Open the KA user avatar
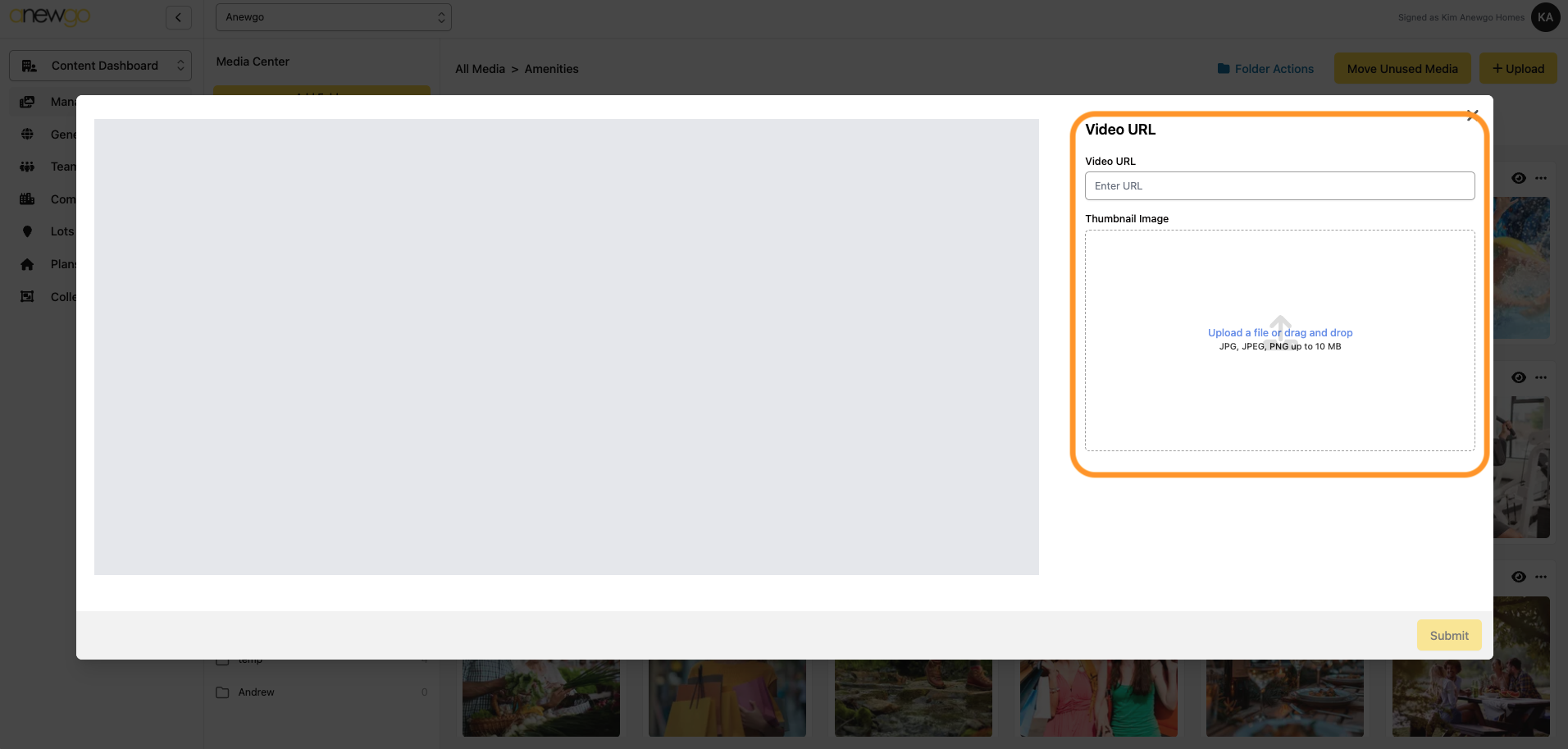The width and height of the screenshot is (1568, 749). click(1545, 17)
